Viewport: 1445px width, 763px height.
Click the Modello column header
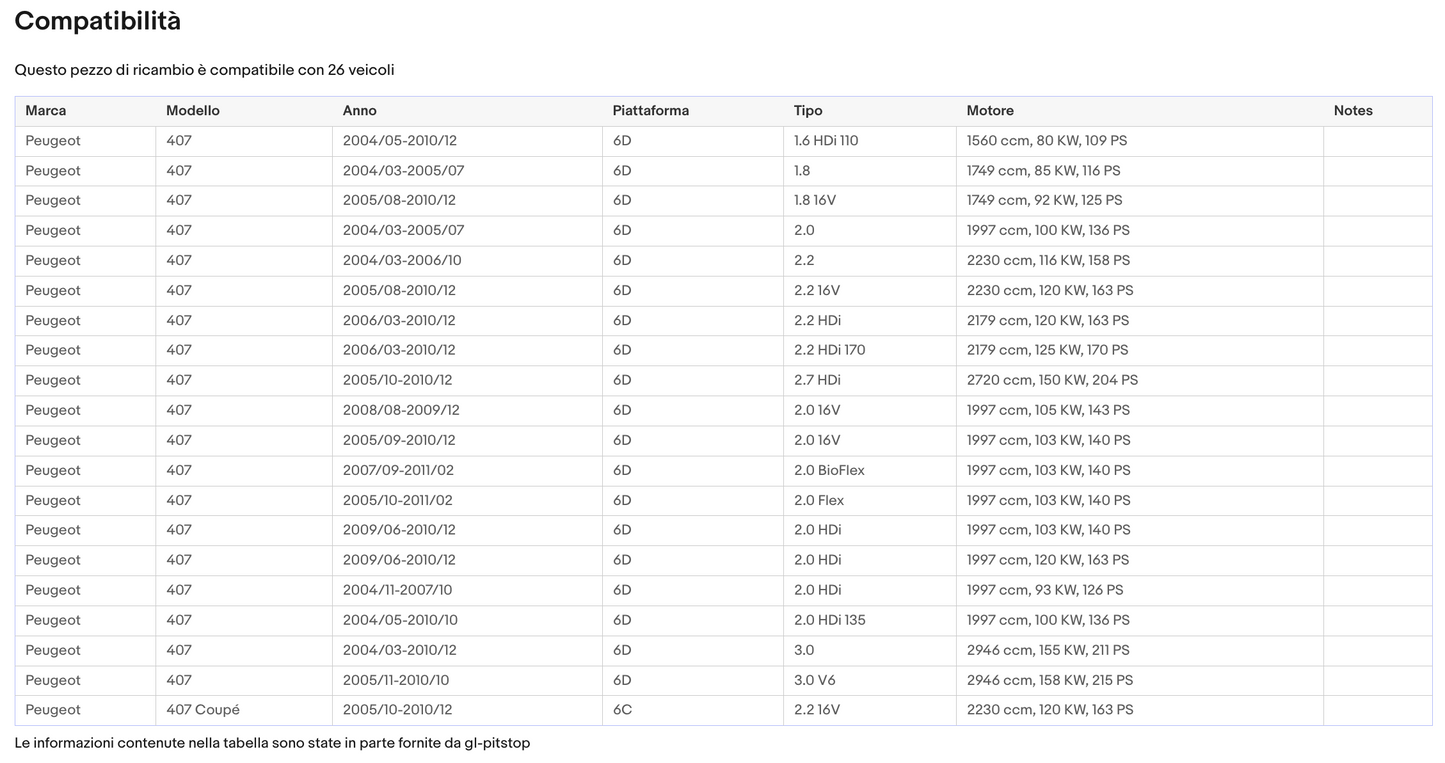coord(193,111)
